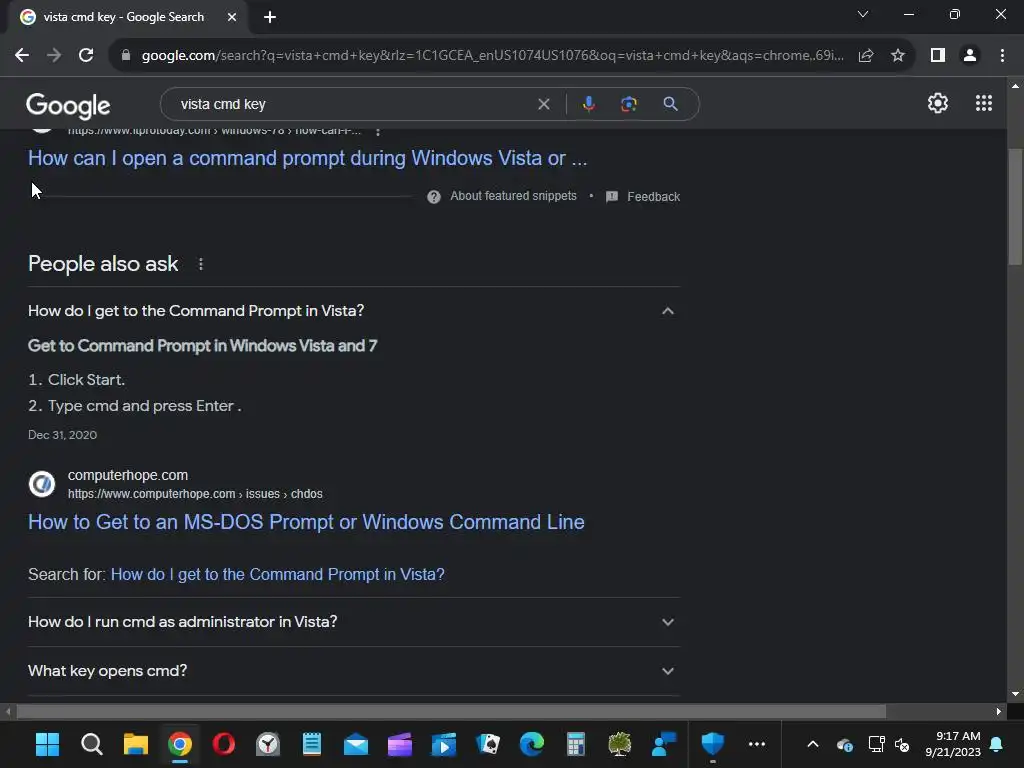
Task: Click Dec 31, 2020 date text
Action: (62, 435)
